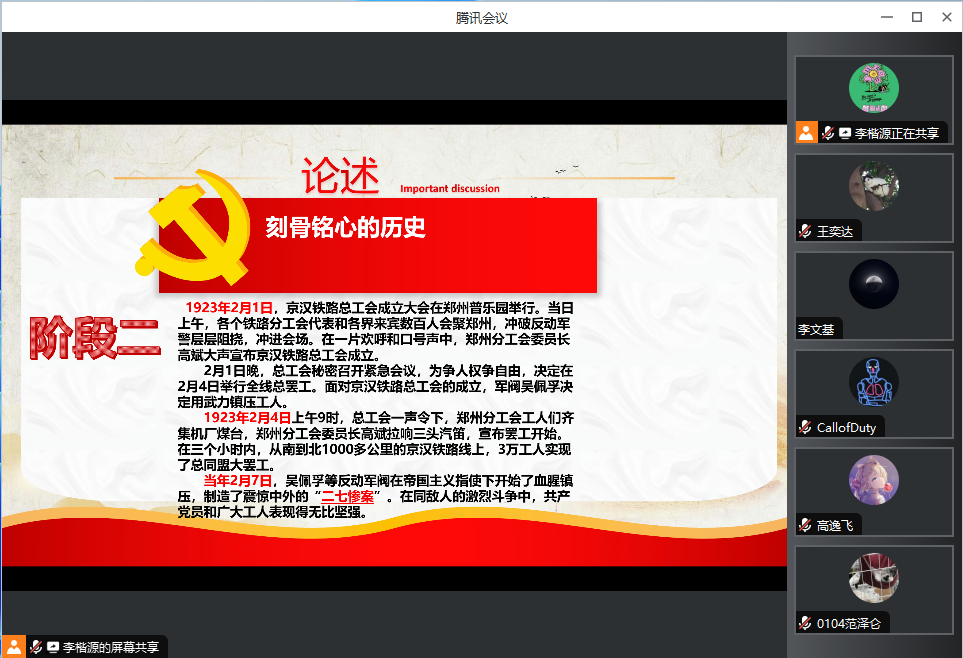Click the screen-share icon beside 李楷源正在共享
This screenshot has height=658, width=963.
(845, 133)
